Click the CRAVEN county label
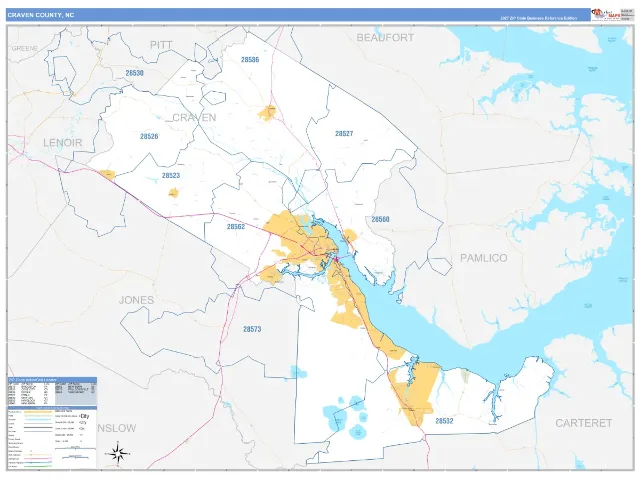640x480 pixels. coord(194,118)
